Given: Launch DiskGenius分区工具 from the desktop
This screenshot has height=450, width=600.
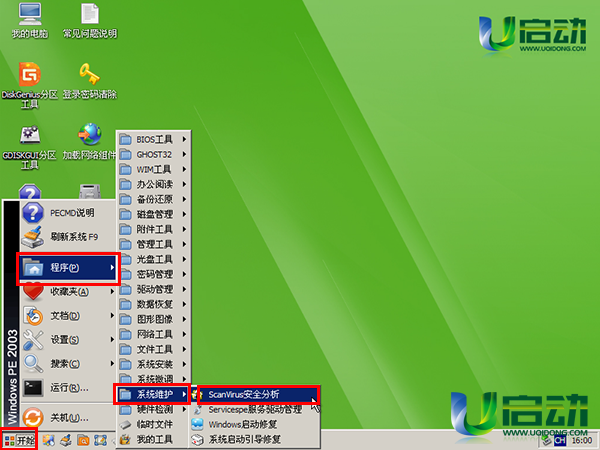Looking at the screenshot, I should coord(30,85).
